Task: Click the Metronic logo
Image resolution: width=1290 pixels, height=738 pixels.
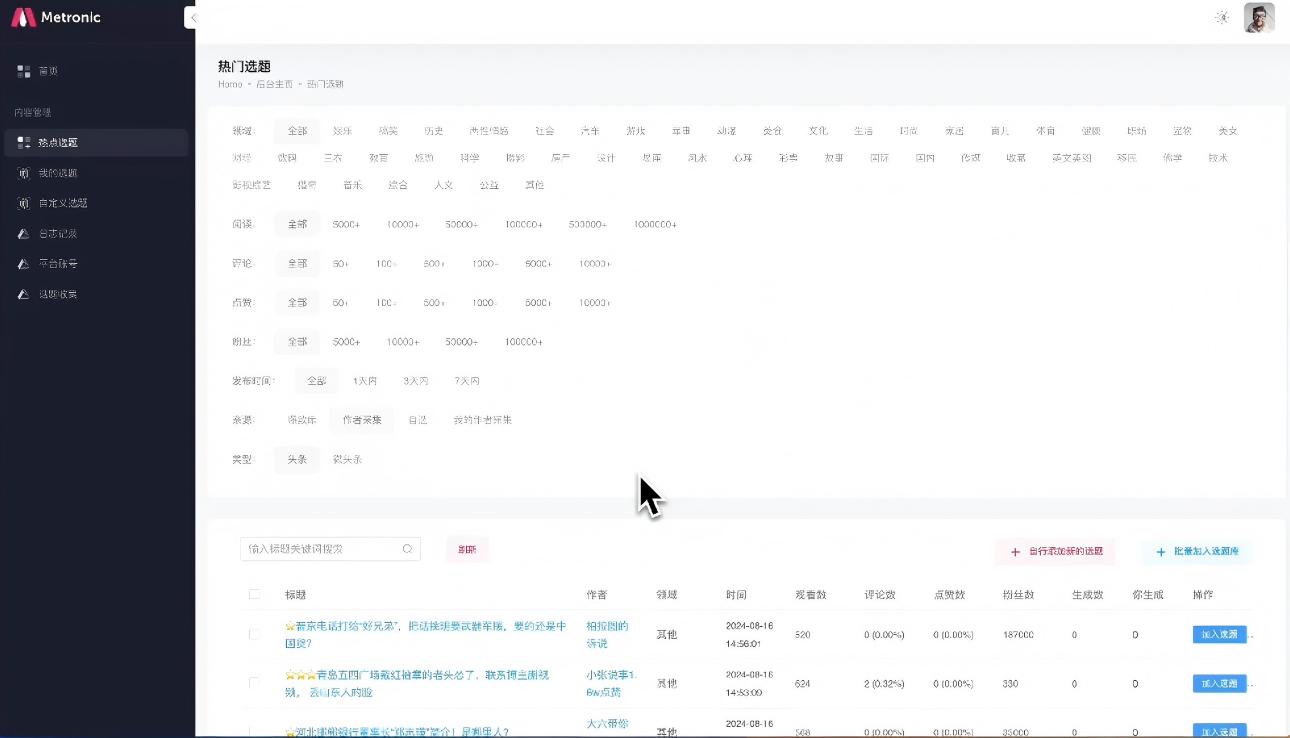Action: click(55, 17)
